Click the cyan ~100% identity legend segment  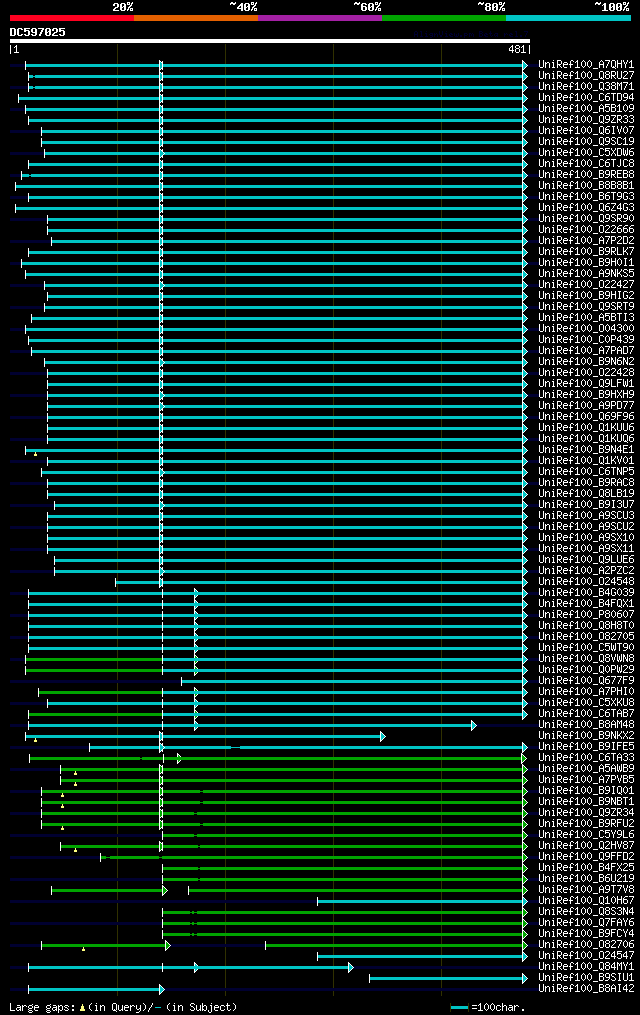coord(568,18)
